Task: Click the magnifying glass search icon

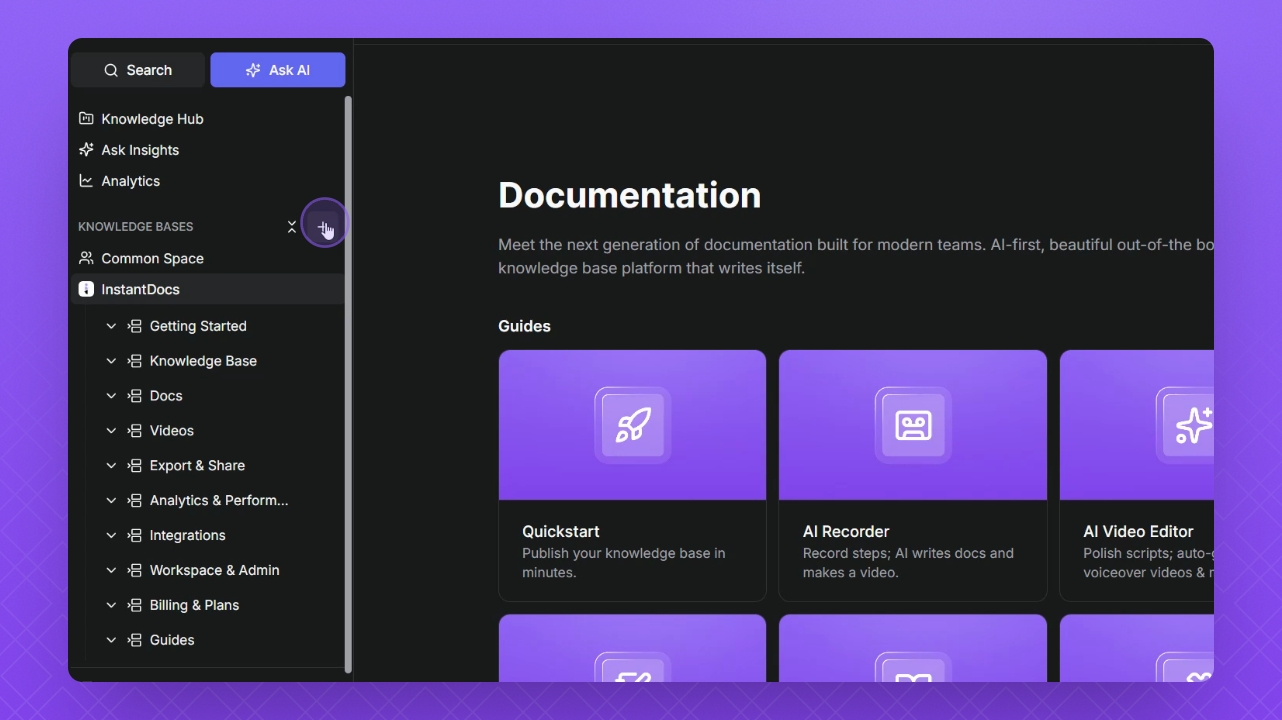Action: tap(111, 70)
